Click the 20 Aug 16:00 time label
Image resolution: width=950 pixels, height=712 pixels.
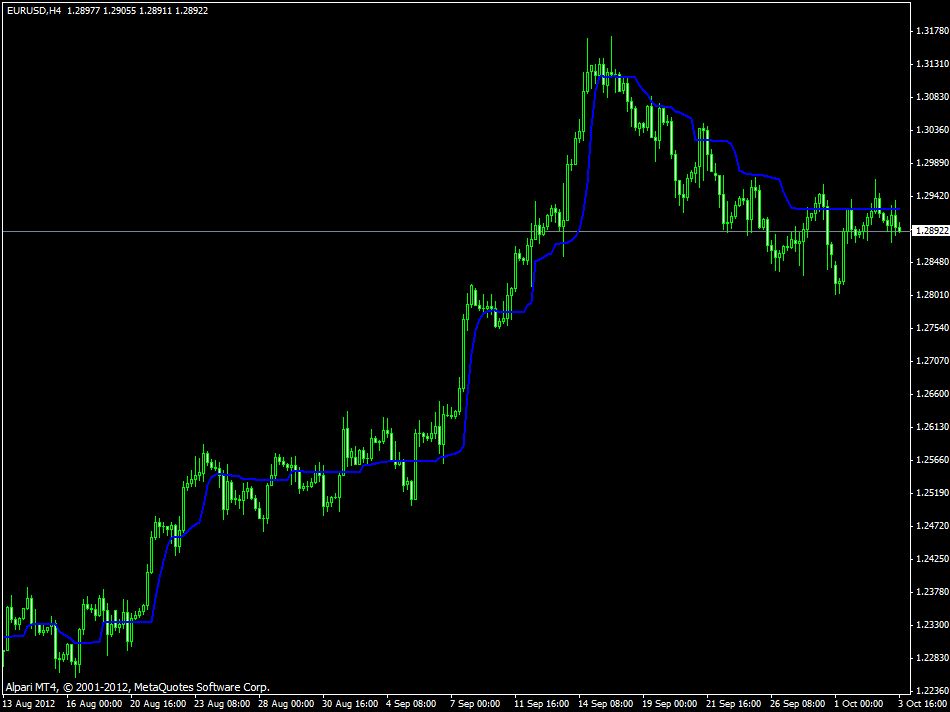pyautogui.click(x=158, y=705)
